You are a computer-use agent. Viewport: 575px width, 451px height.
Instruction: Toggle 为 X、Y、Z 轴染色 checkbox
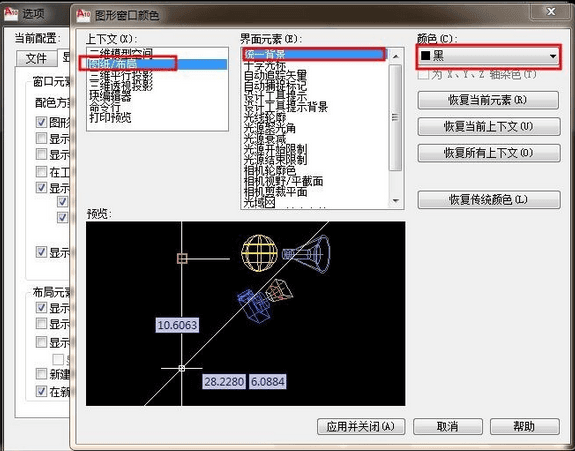(x=423, y=75)
